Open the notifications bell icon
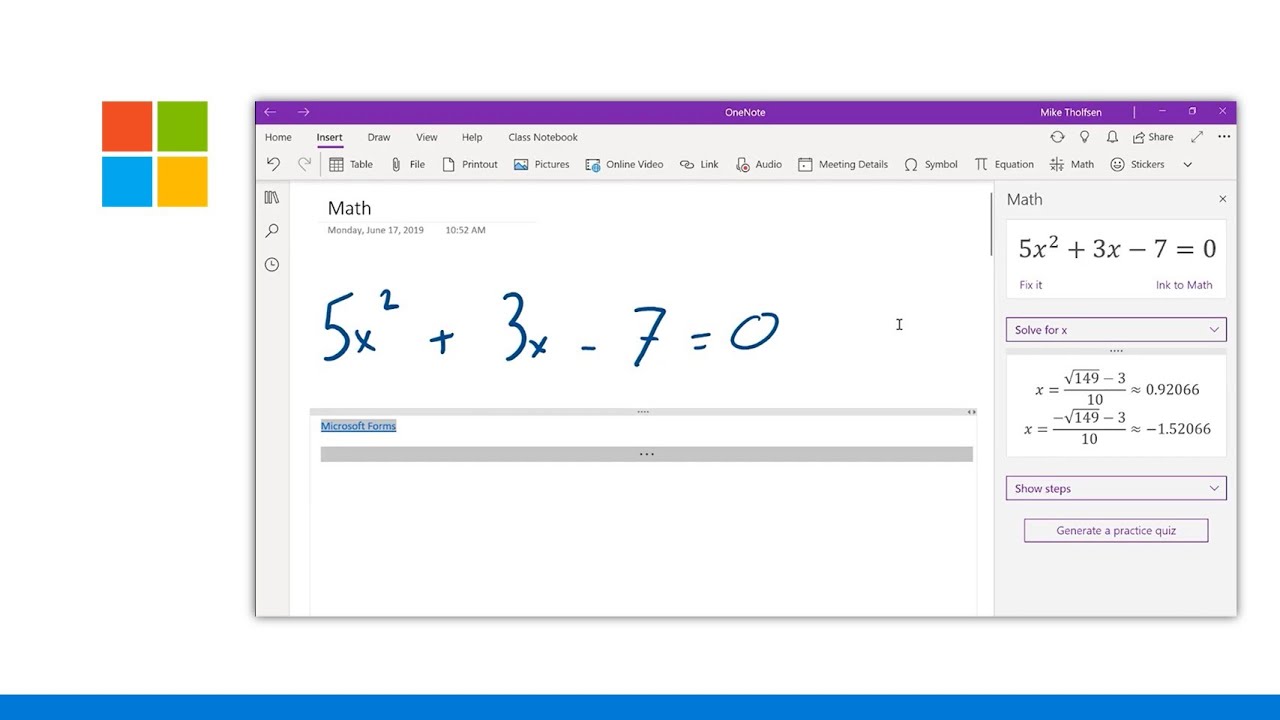Image resolution: width=1280 pixels, height=720 pixels. [1112, 137]
